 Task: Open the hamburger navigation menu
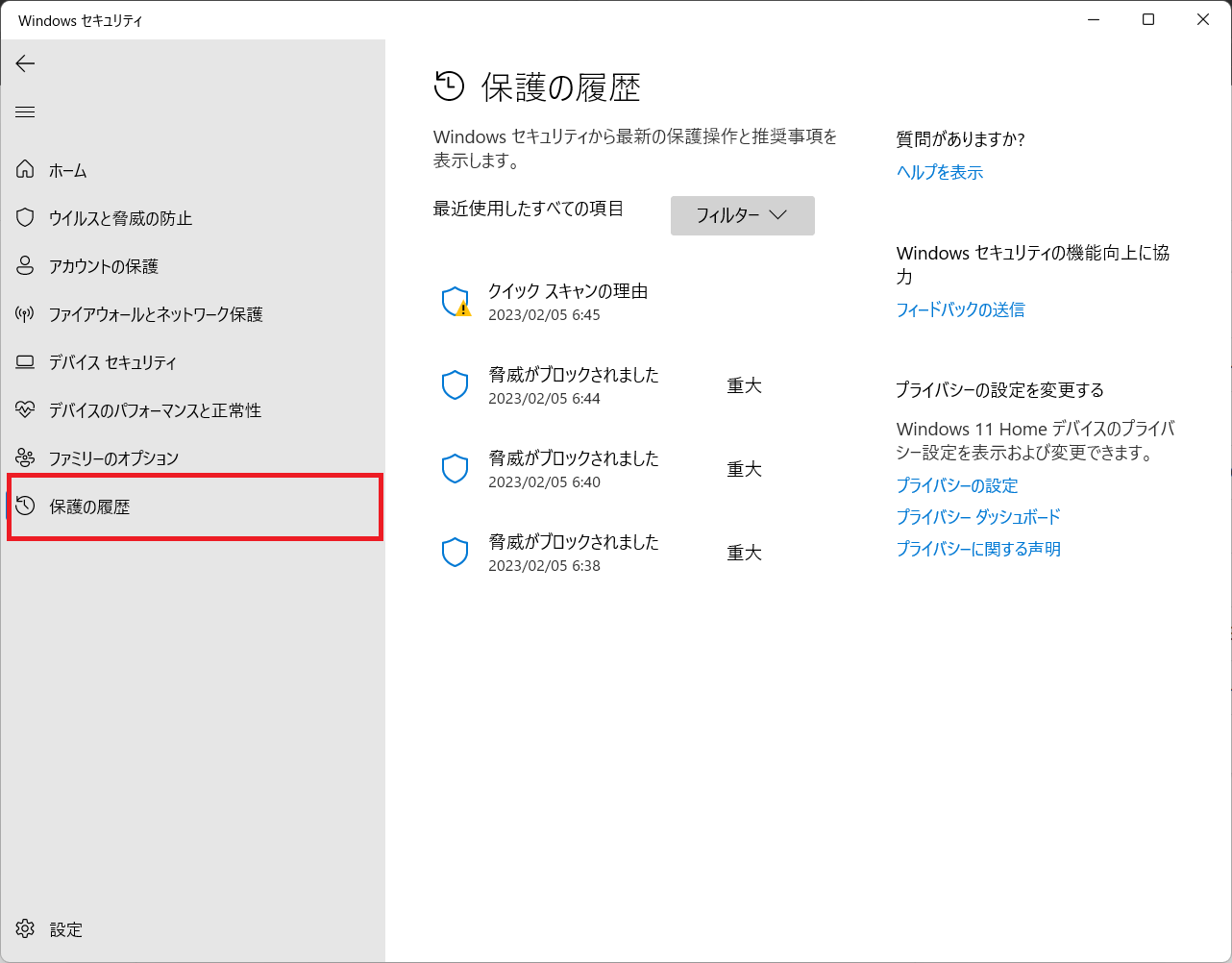coord(25,112)
